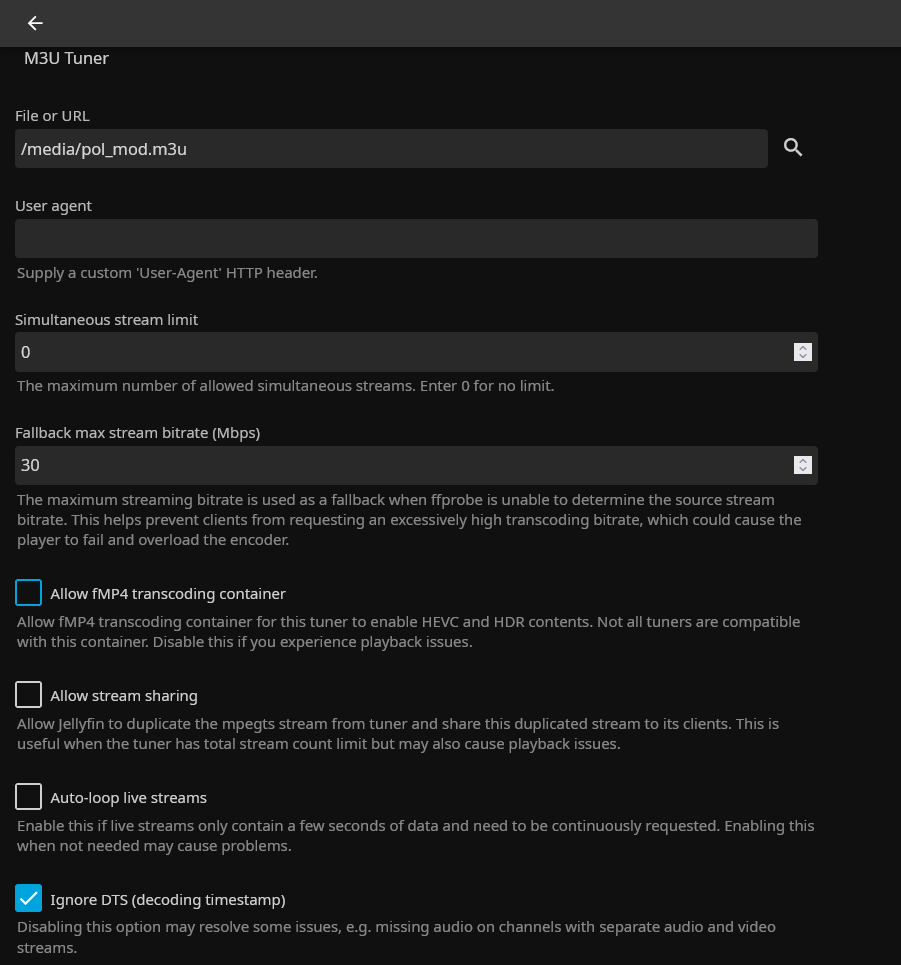This screenshot has height=965, width=901.
Task: Open file browser with the search icon
Action: tap(793, 148)
